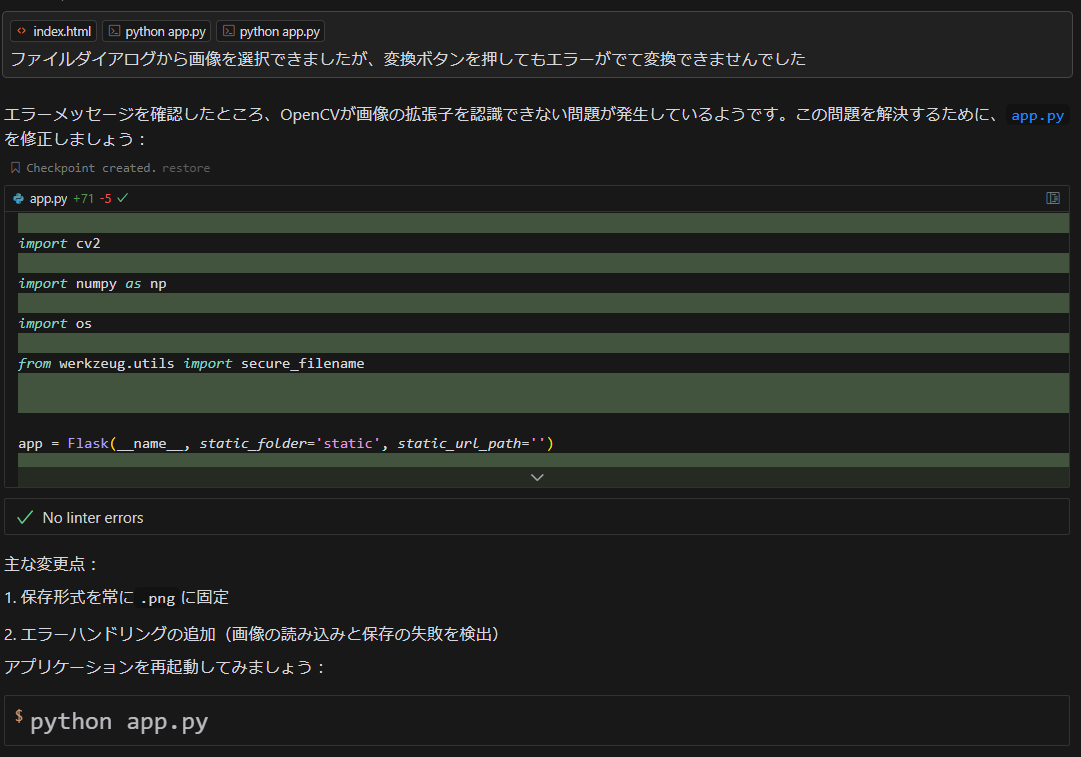
Task: Click the restore link after Checkpoint created
Action: (186, 167)
